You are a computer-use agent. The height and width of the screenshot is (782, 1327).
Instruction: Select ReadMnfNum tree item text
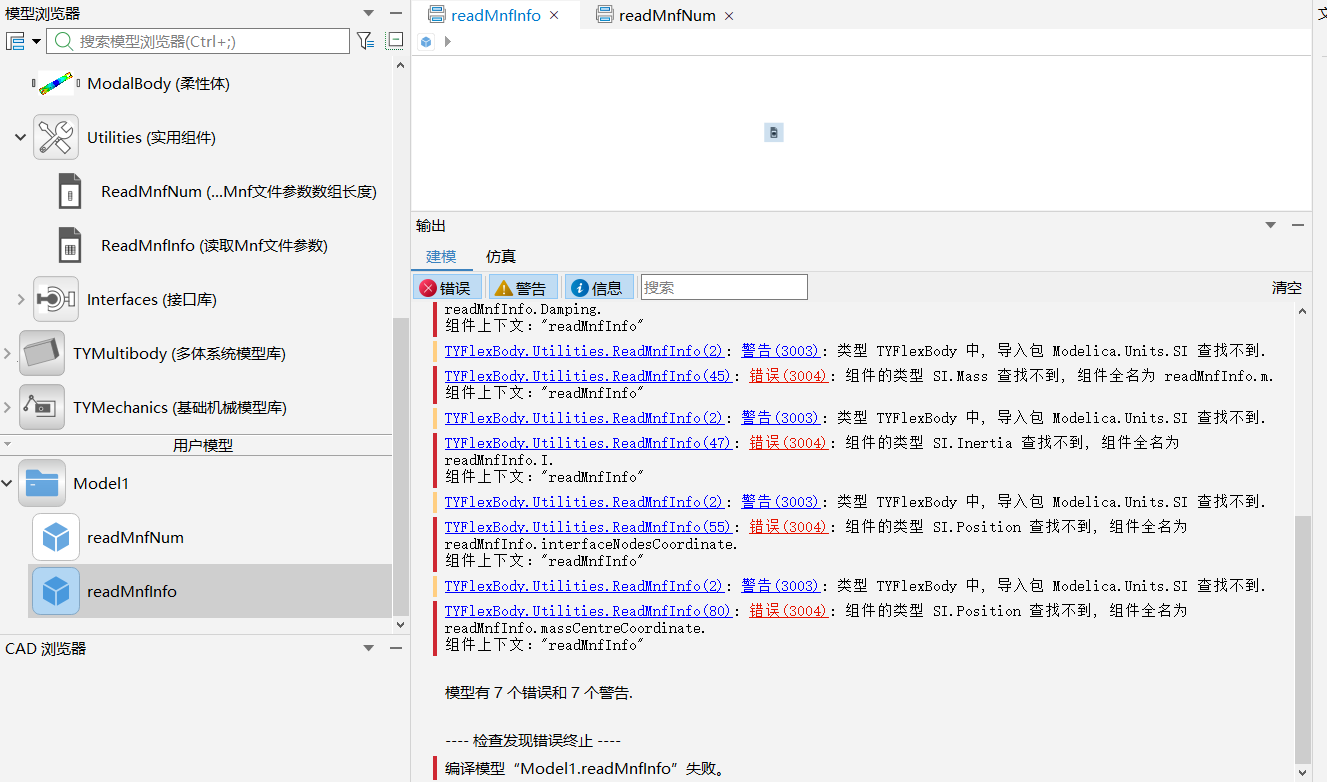pyautogui.click(x=239, y=192)
